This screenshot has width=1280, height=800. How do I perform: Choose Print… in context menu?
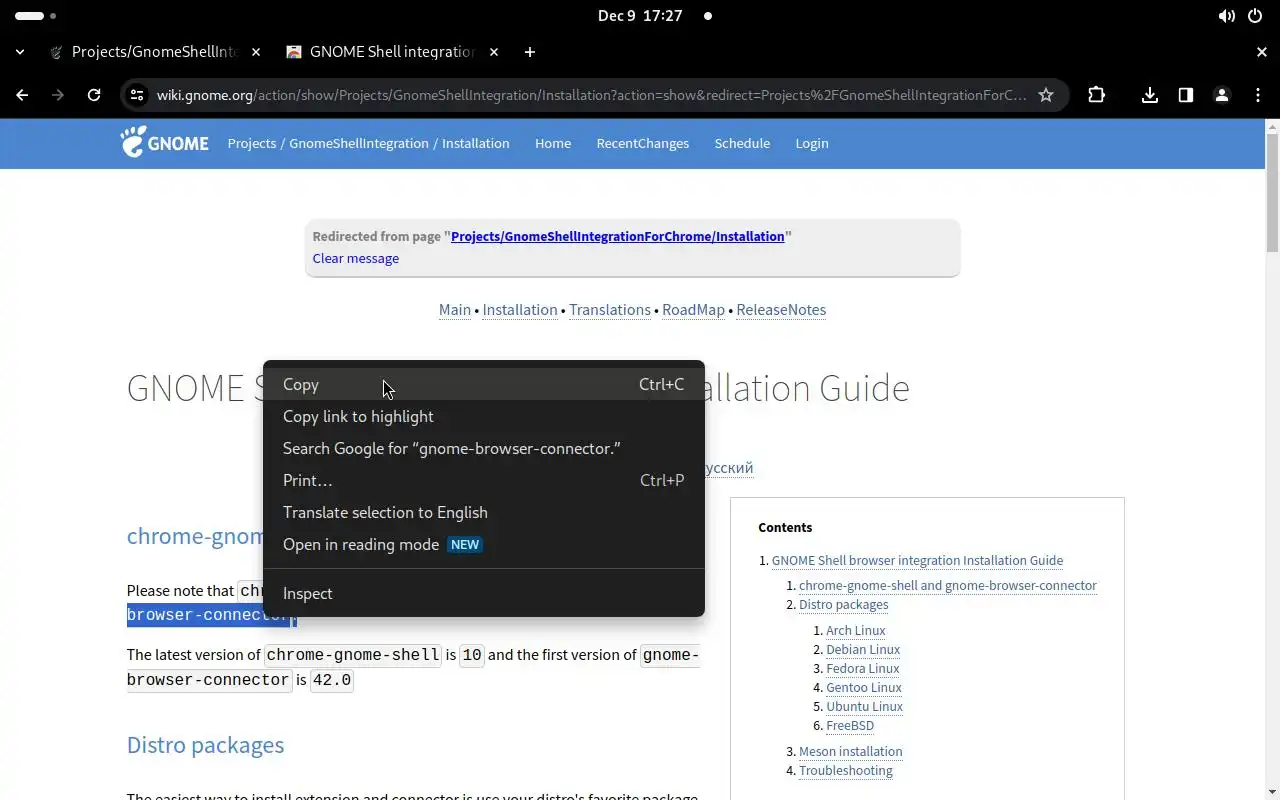point(484,480)
